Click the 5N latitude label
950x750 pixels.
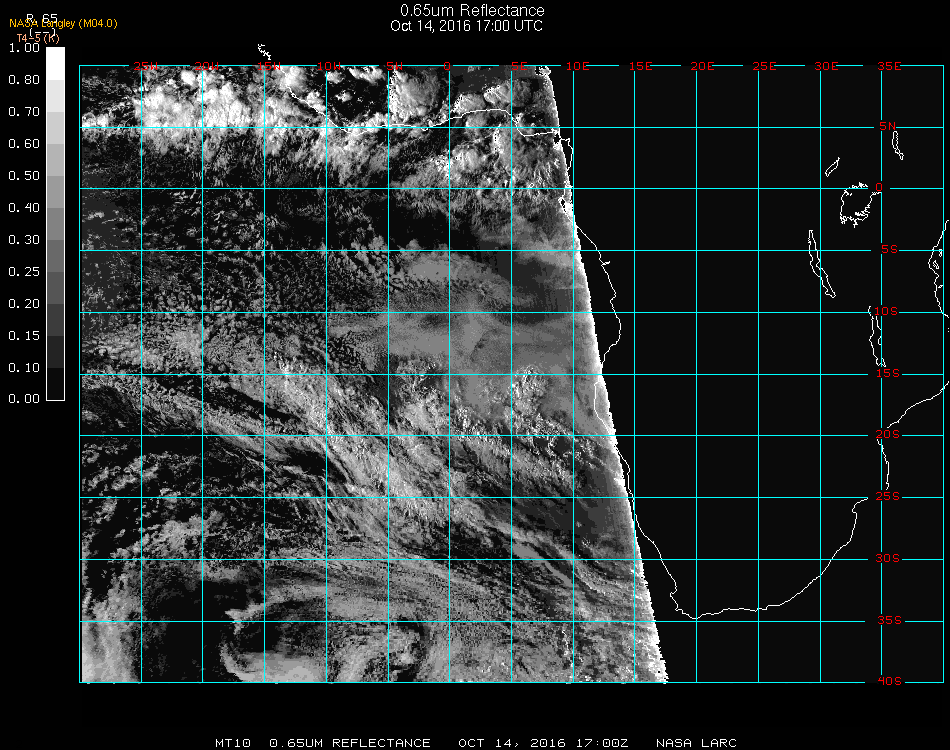tap(888, 126)
